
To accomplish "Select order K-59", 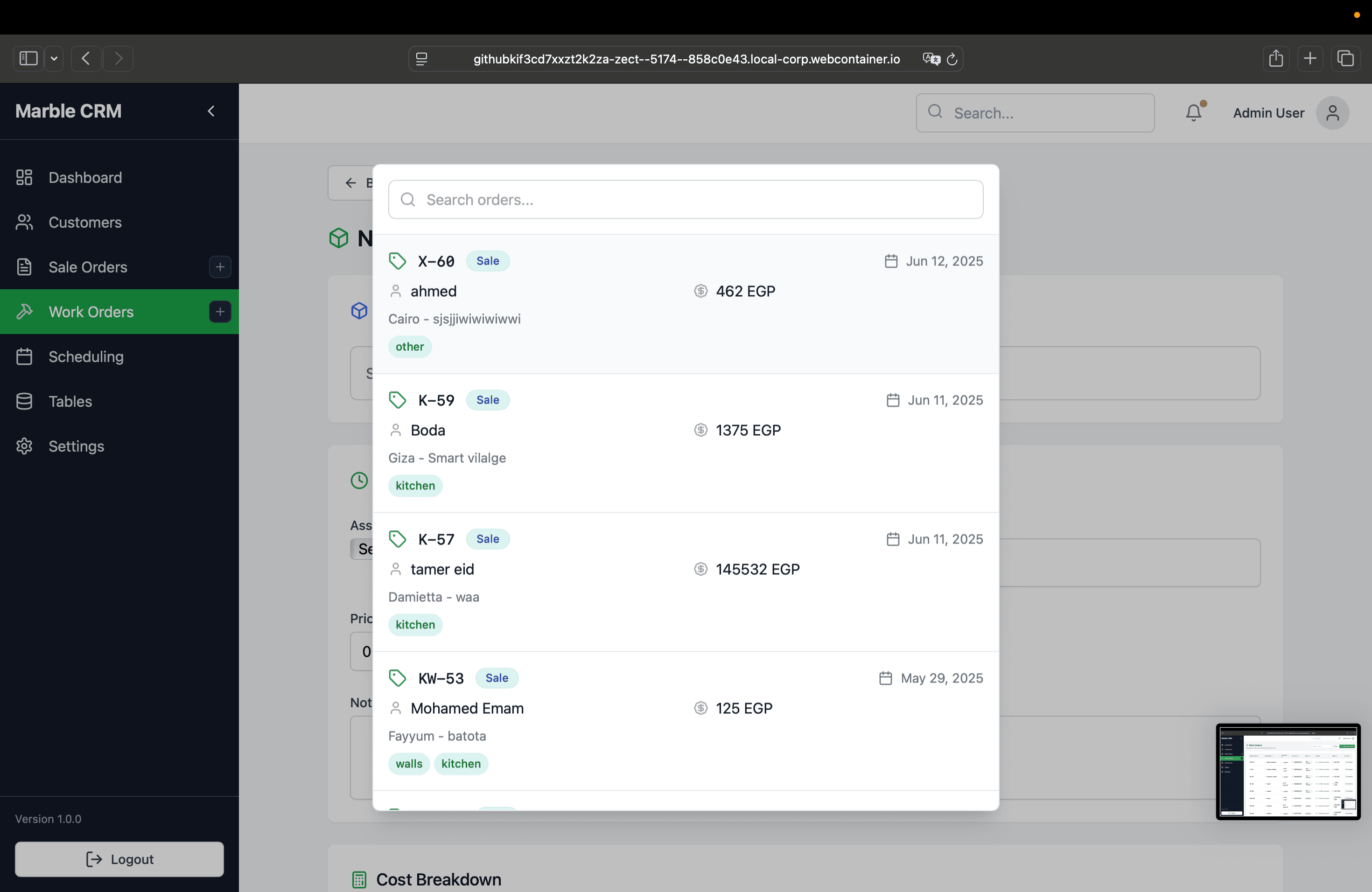I will 686,443.
